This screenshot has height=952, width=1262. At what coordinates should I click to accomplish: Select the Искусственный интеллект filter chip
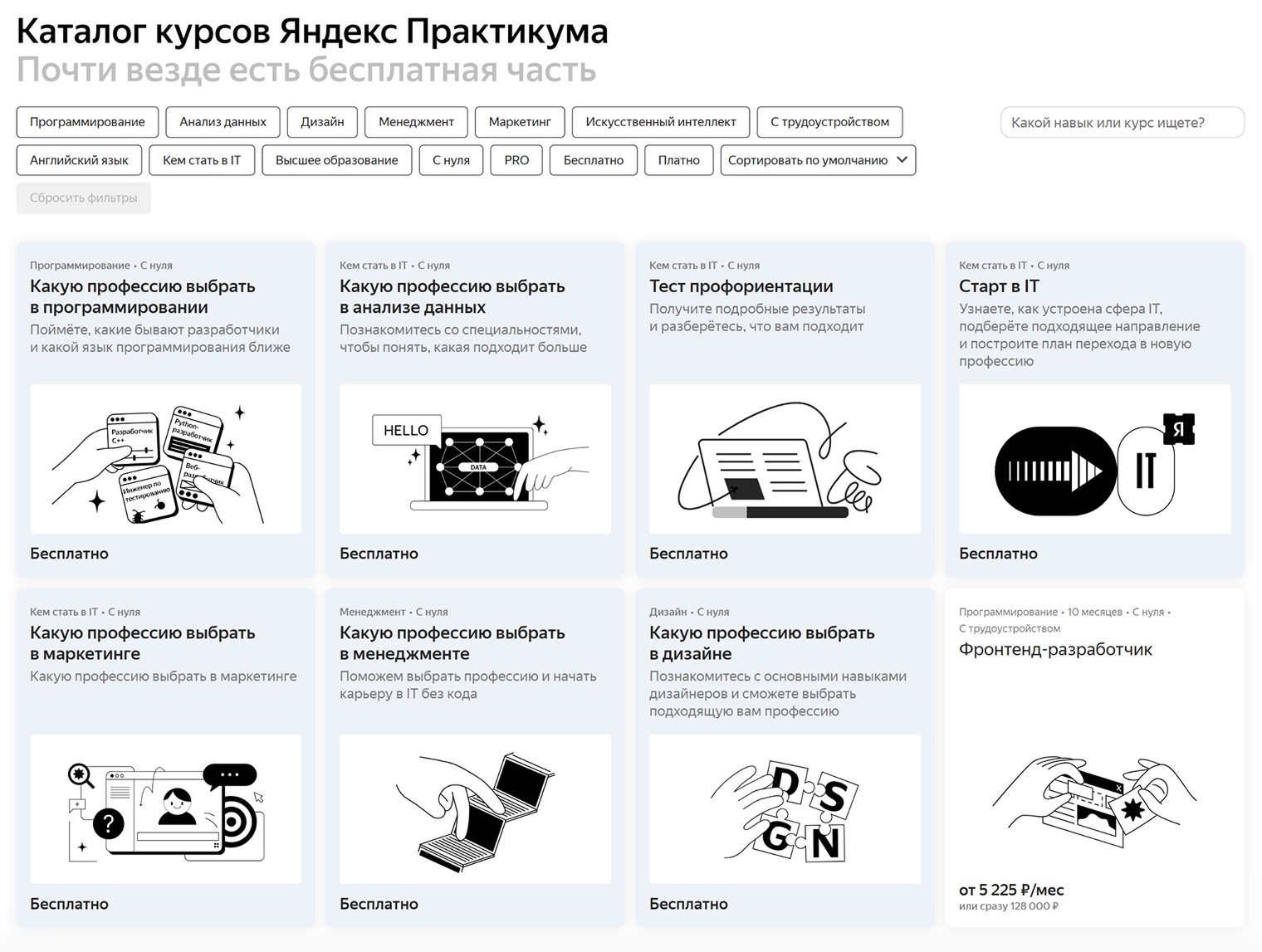[x=661, y=122]
